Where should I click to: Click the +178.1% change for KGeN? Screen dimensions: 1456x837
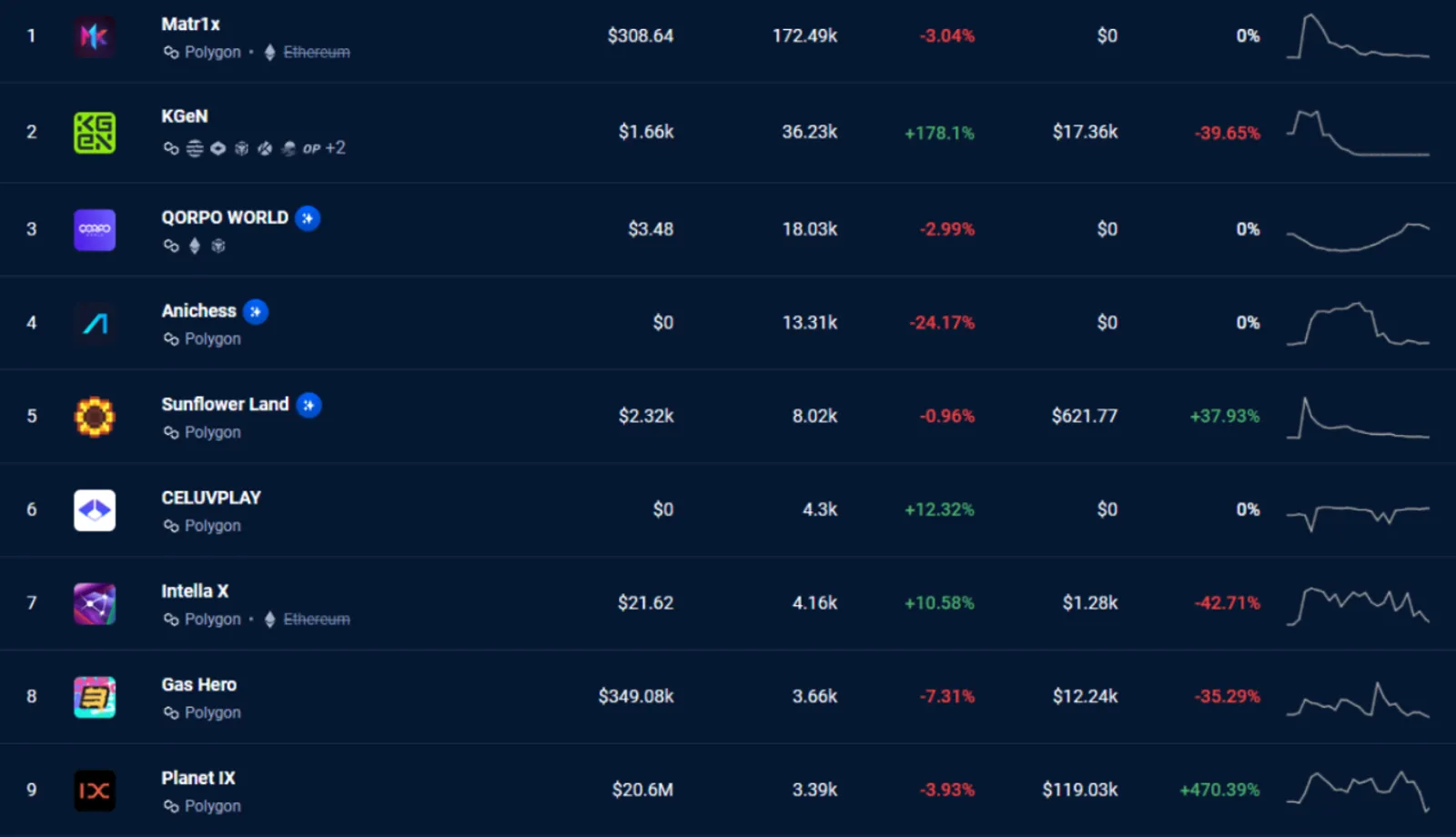click(939, 133)
